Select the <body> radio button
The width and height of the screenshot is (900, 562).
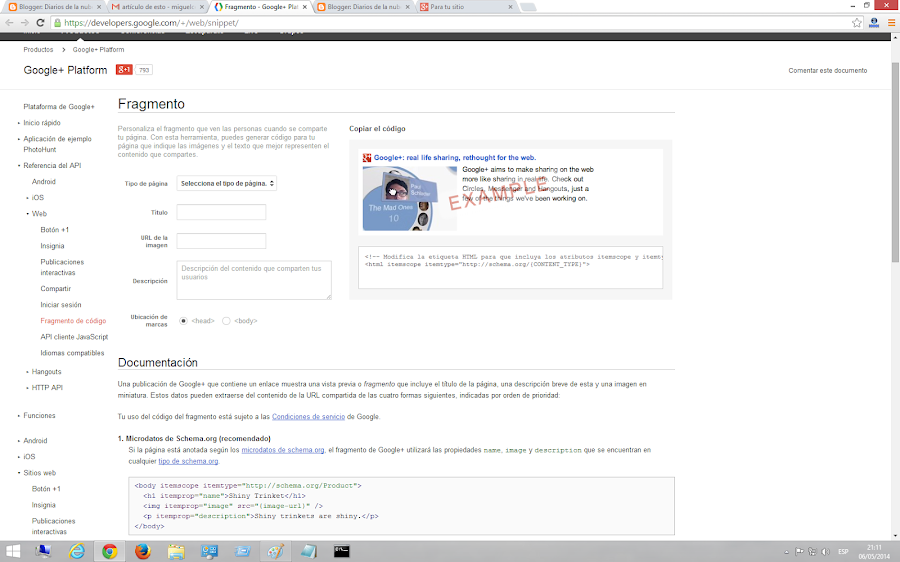(x=226, y=321)
